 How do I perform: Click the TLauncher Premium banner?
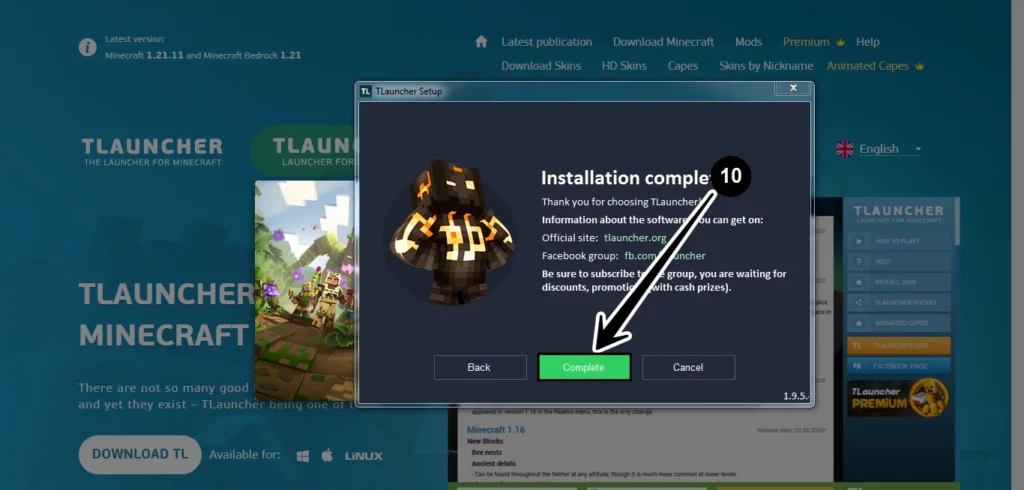tap(899, 398)
